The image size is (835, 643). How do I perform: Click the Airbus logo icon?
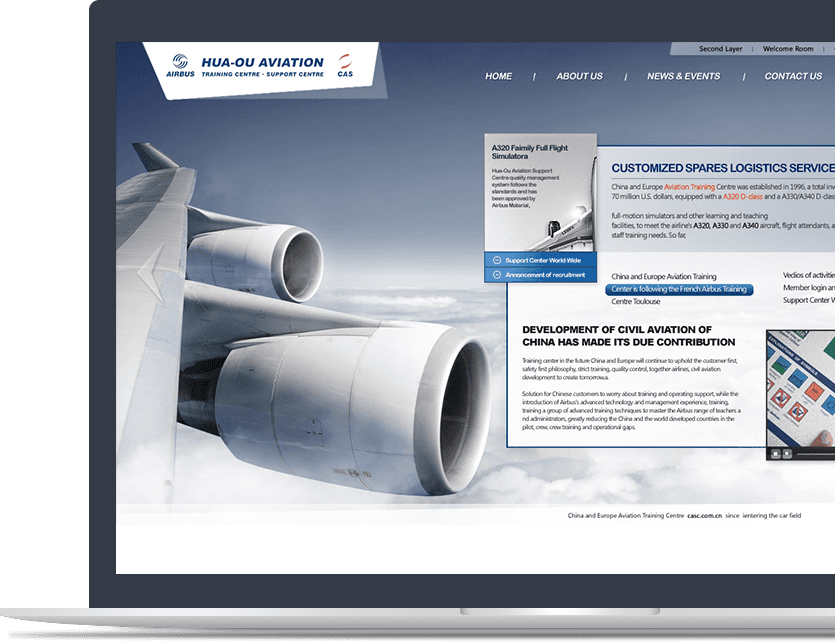click(x=180, y=63)
